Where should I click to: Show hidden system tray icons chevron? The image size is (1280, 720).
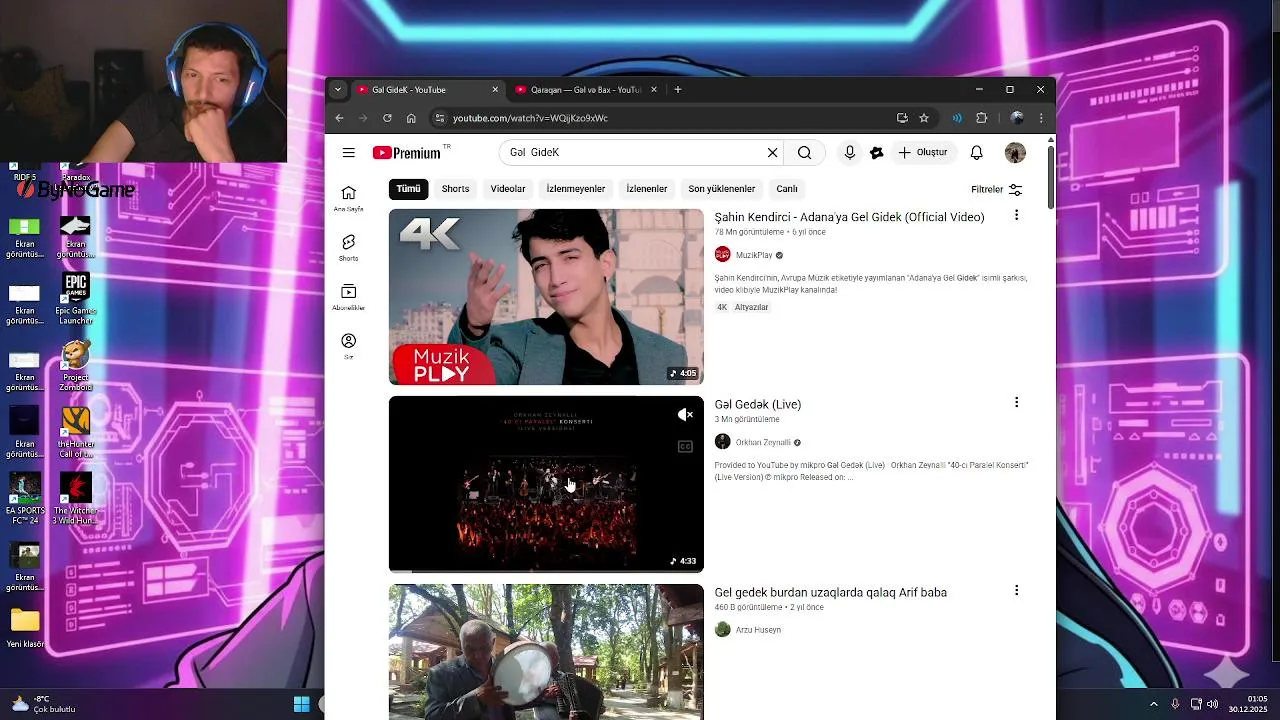point(1153,704)
